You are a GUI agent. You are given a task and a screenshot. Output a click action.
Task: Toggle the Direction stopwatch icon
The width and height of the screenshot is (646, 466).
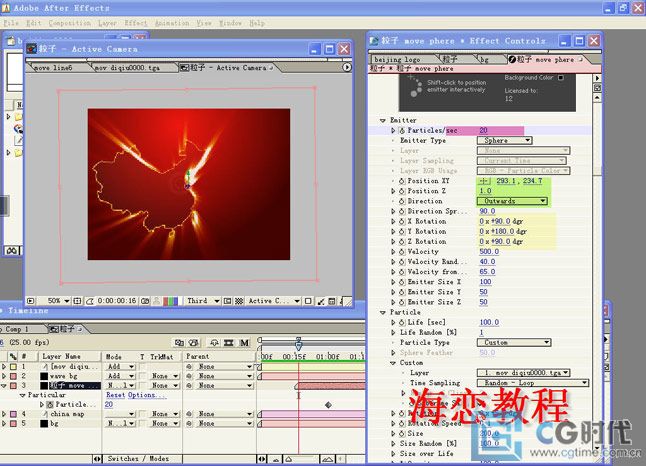[x=402, y=201]
